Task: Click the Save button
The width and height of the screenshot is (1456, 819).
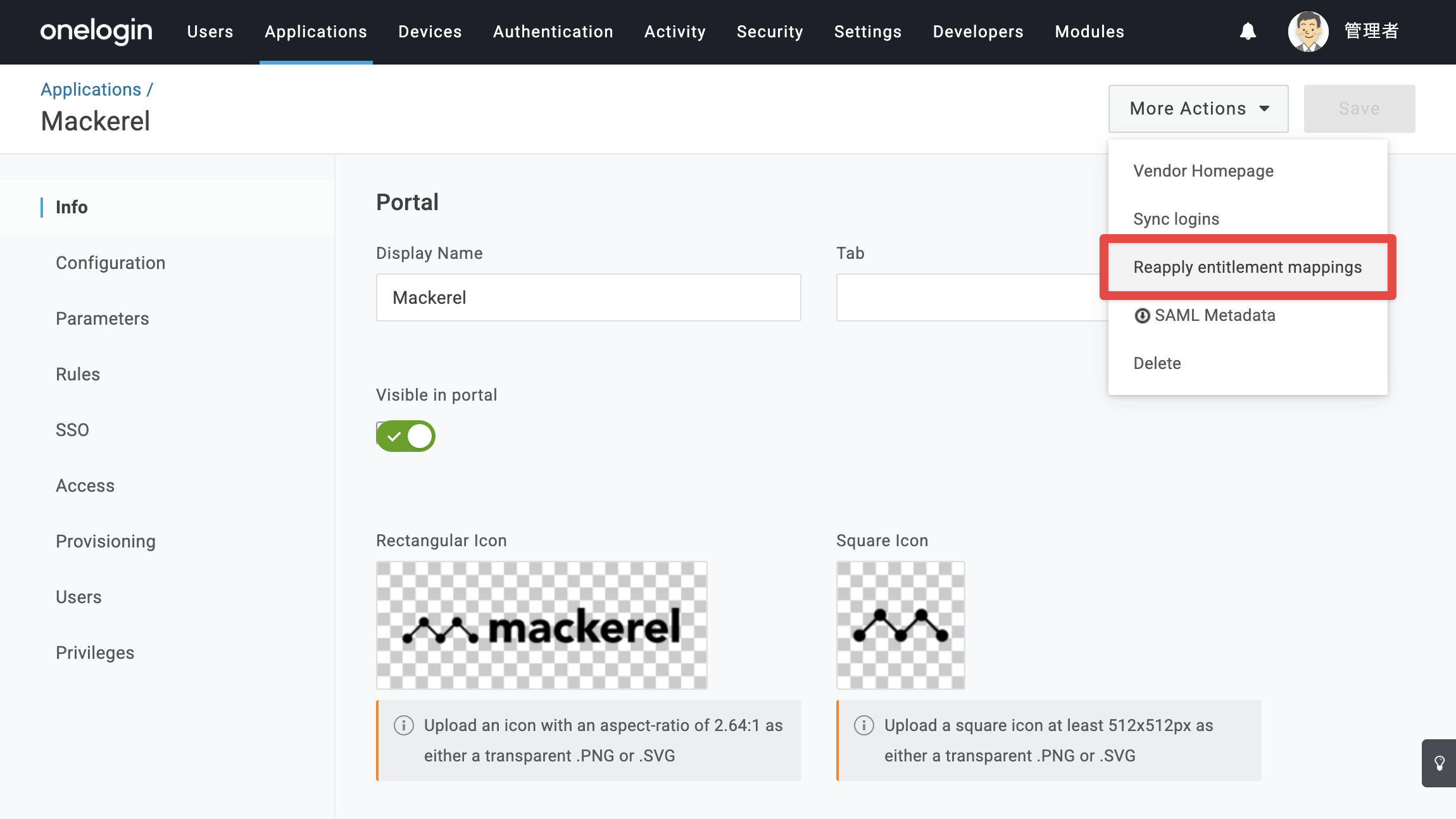Action: [1359, 109]
